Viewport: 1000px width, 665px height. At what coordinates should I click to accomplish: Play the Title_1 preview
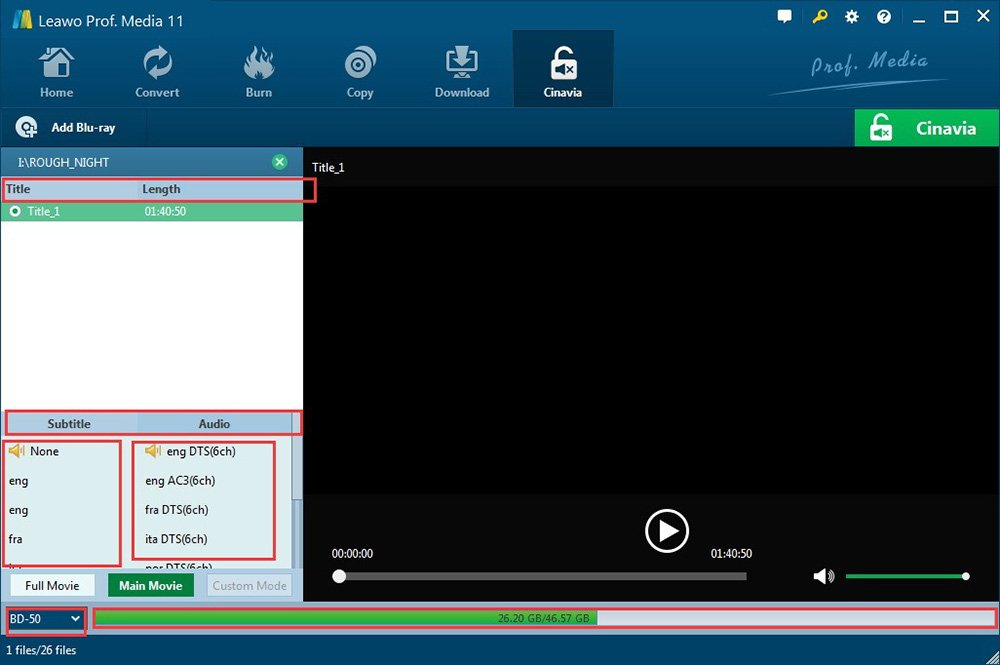(x=666, y=530)
